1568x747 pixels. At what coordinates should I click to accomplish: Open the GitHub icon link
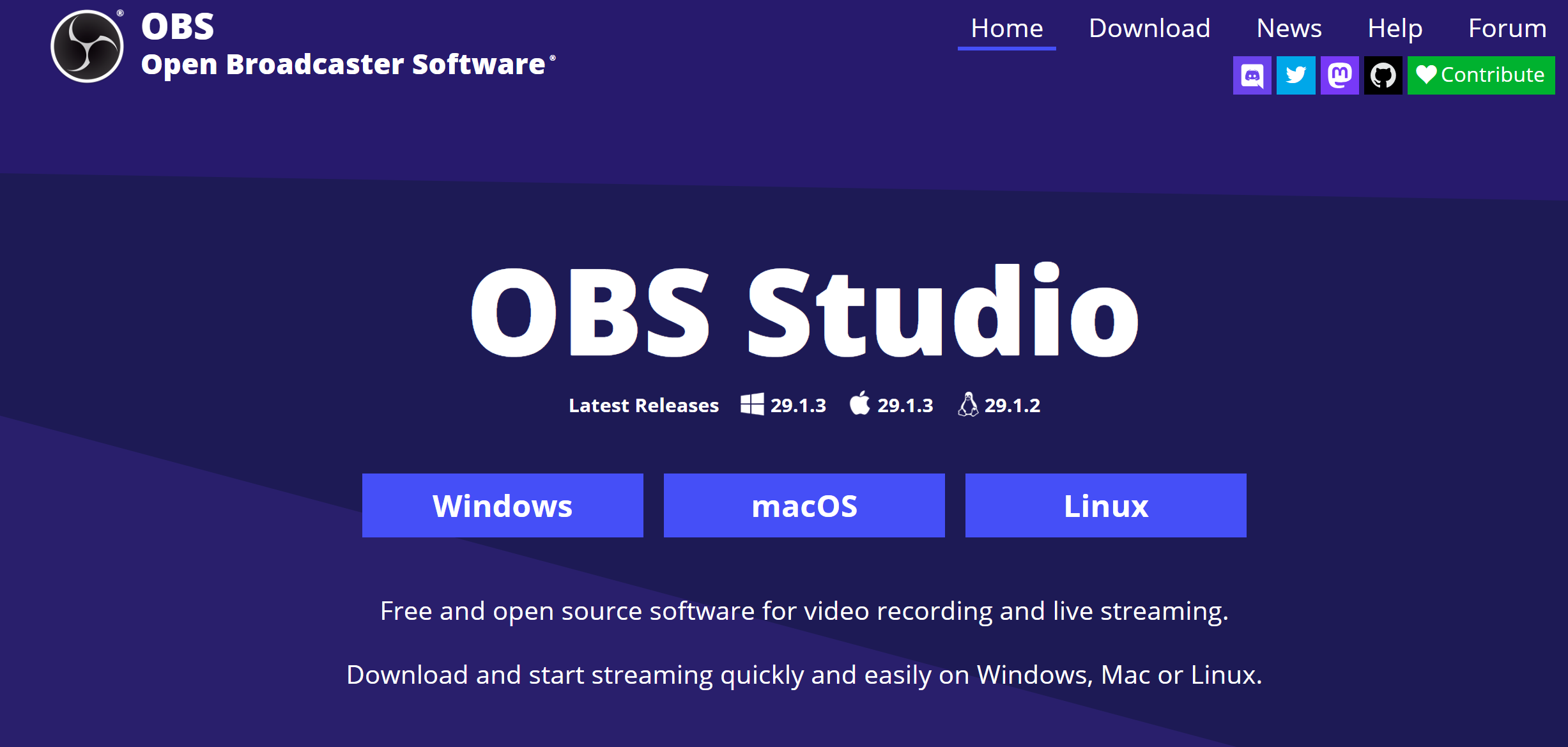[1383, 75]
